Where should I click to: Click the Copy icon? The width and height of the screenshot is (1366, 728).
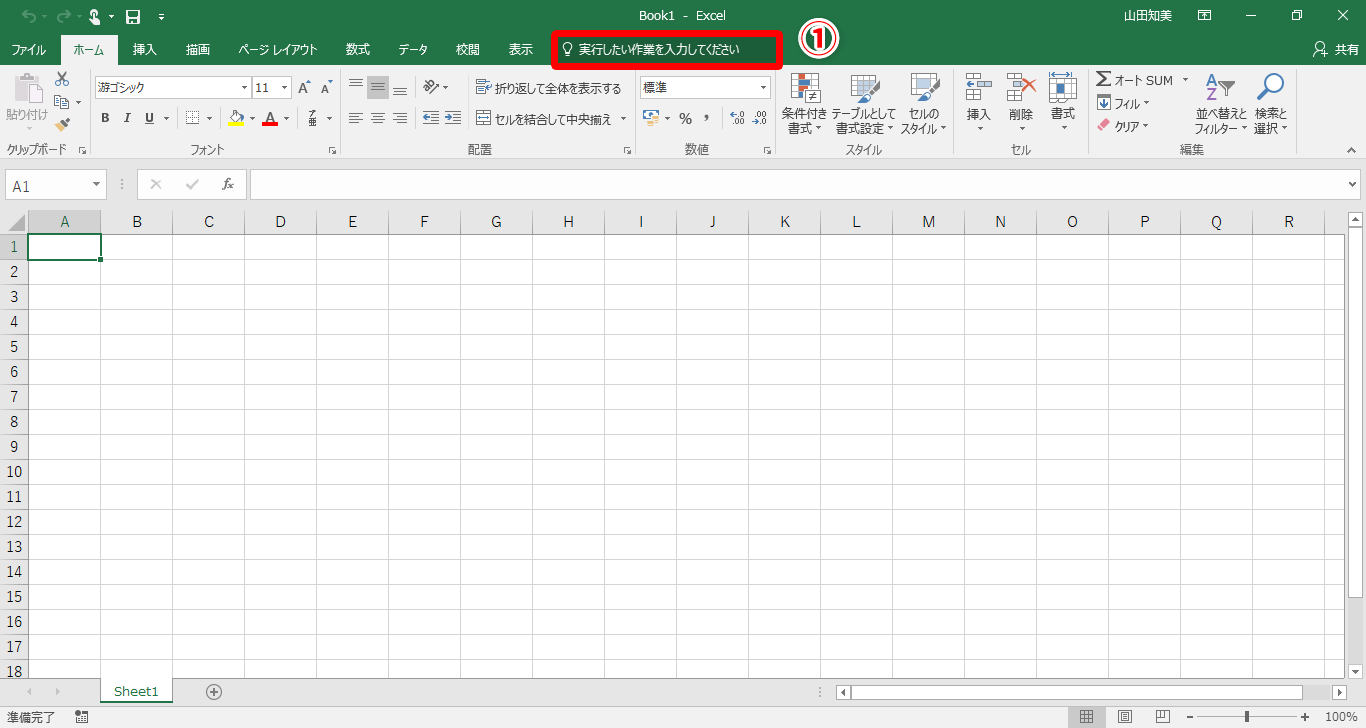(x=62, y=102)
